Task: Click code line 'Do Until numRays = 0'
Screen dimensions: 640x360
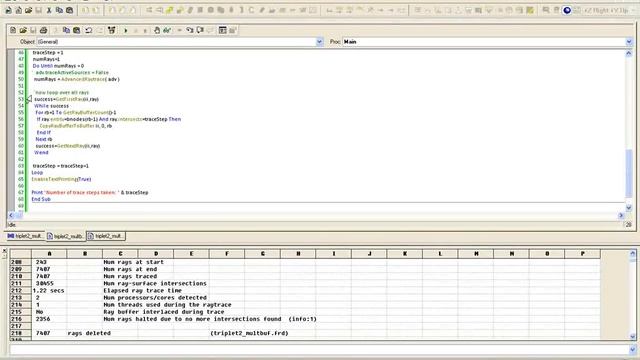Action: [x=58, y=66]
